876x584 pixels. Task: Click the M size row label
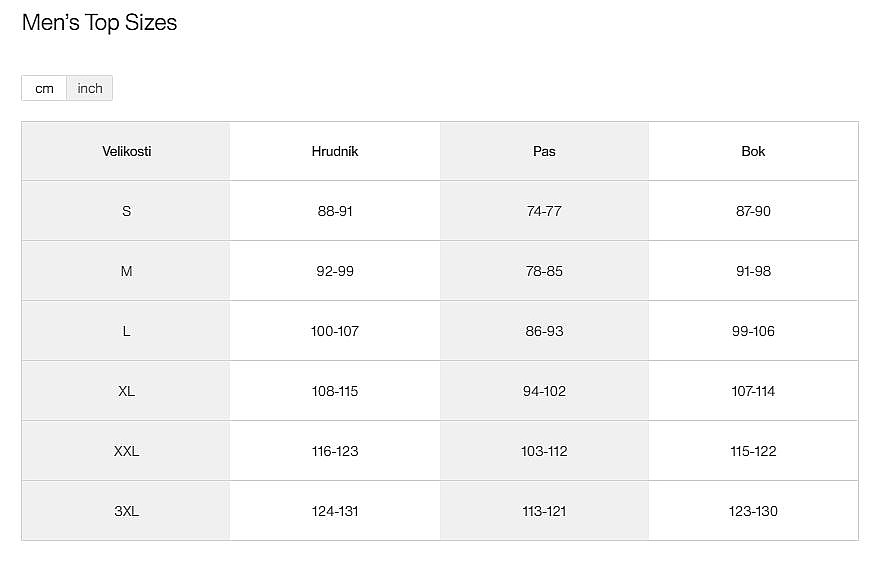pos(127,271)
